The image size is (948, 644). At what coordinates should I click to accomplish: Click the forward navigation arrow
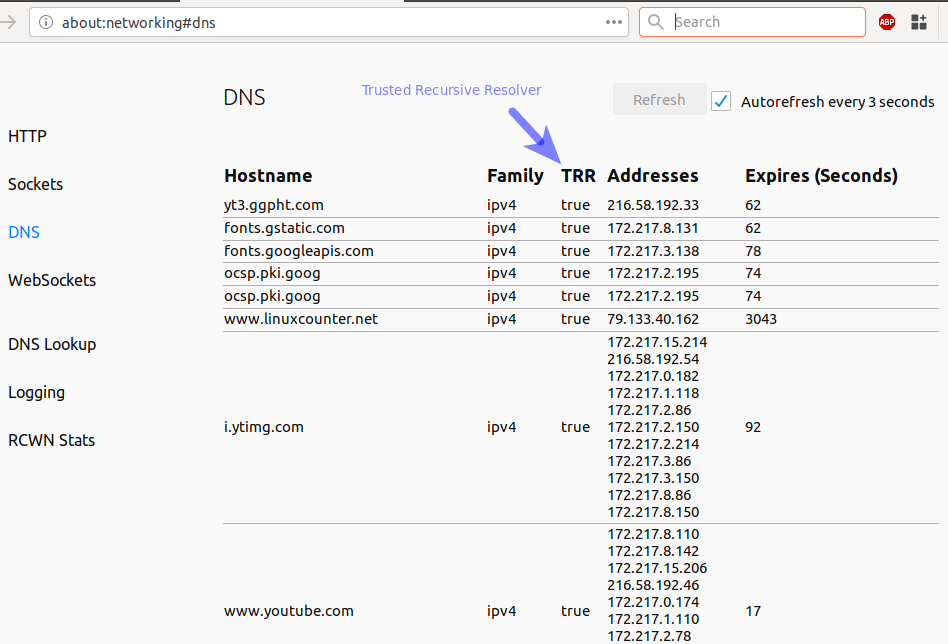tap(9, 22)
